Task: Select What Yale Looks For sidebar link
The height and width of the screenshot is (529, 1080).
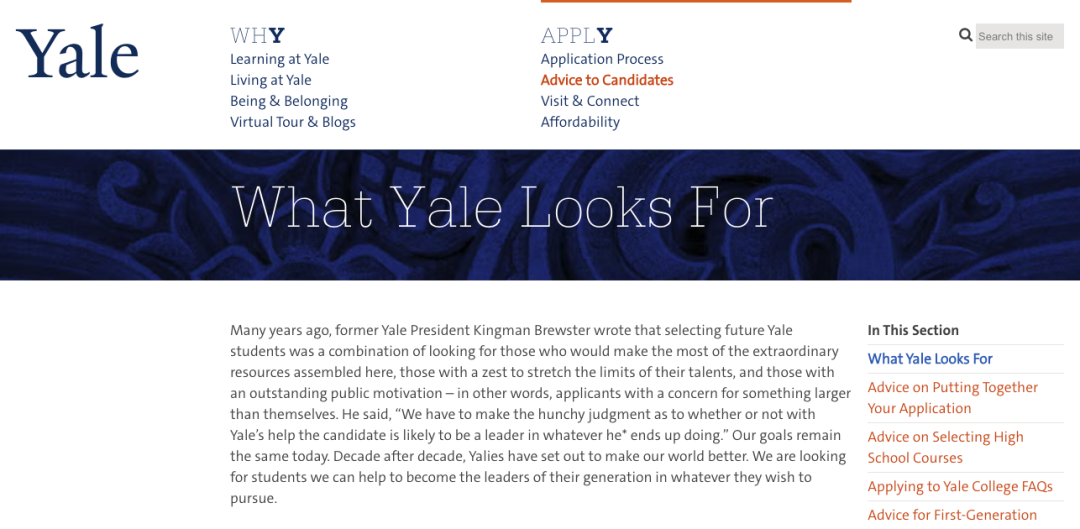Action: pos(930,359)
